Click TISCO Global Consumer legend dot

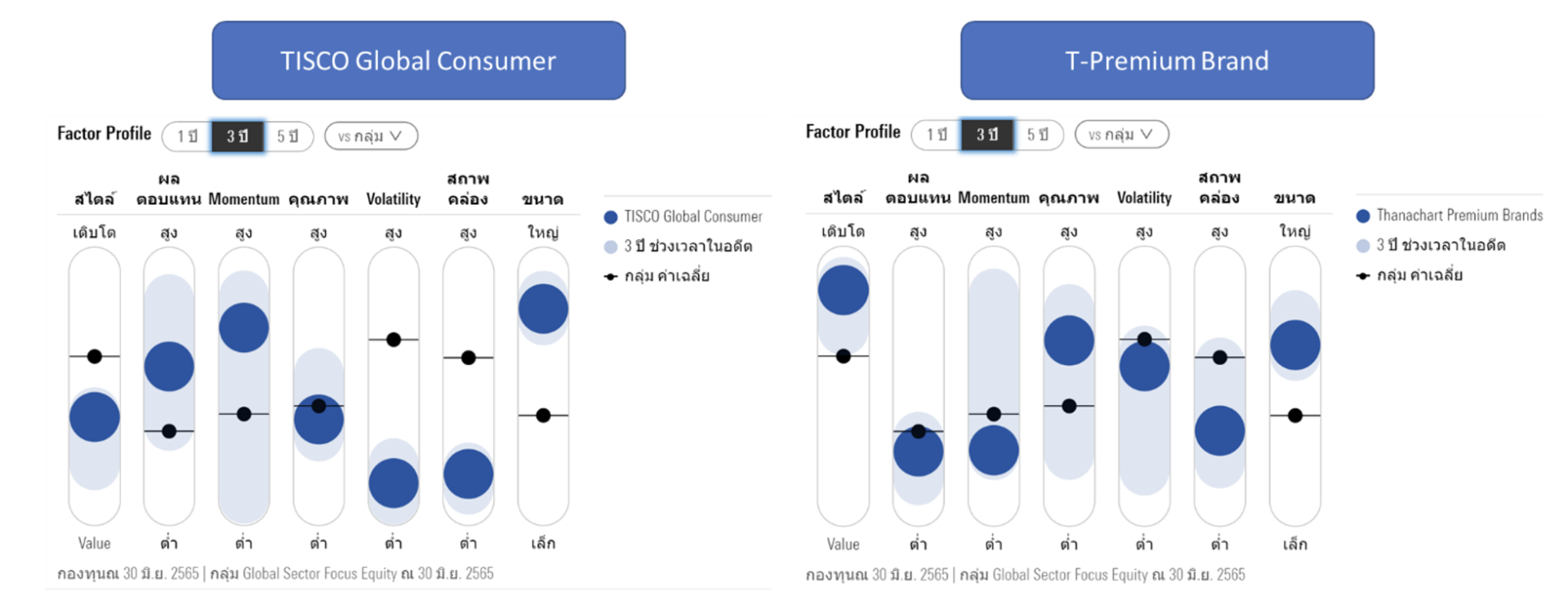610,217
